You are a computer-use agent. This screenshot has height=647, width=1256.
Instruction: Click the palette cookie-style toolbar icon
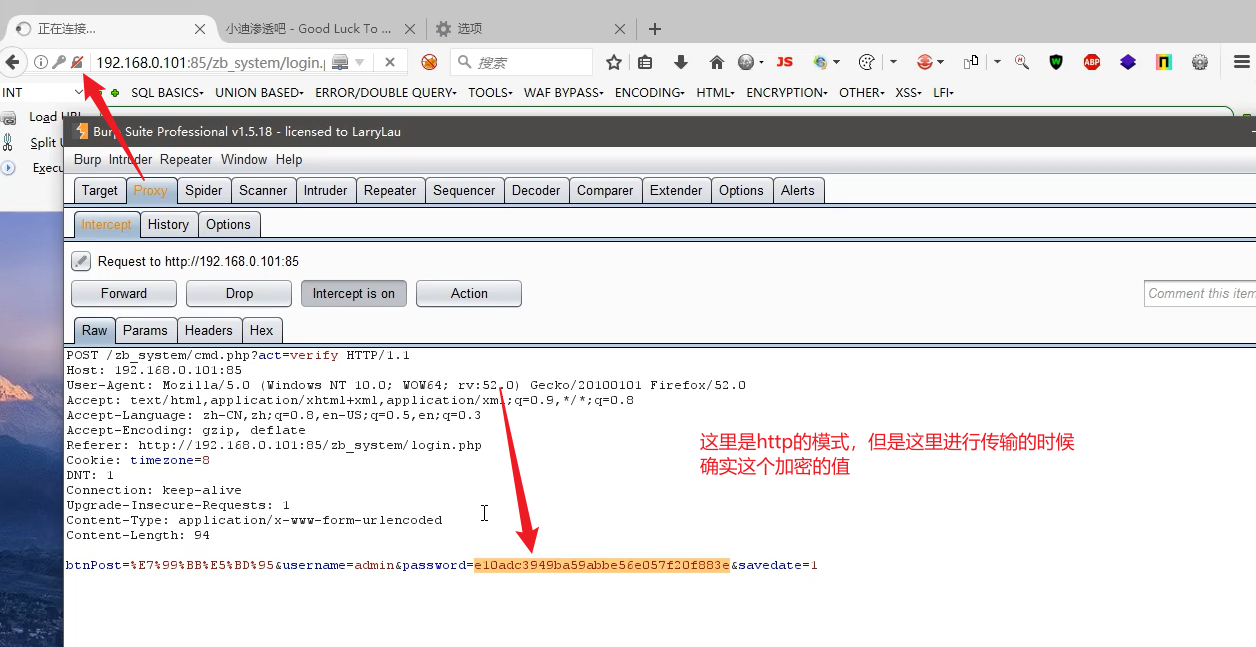click(867, 62)
